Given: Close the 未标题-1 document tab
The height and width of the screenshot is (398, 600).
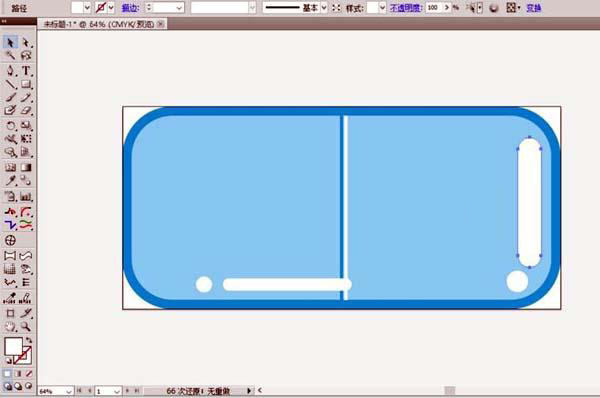Looking at the screenshot, I should click(161, 24).
